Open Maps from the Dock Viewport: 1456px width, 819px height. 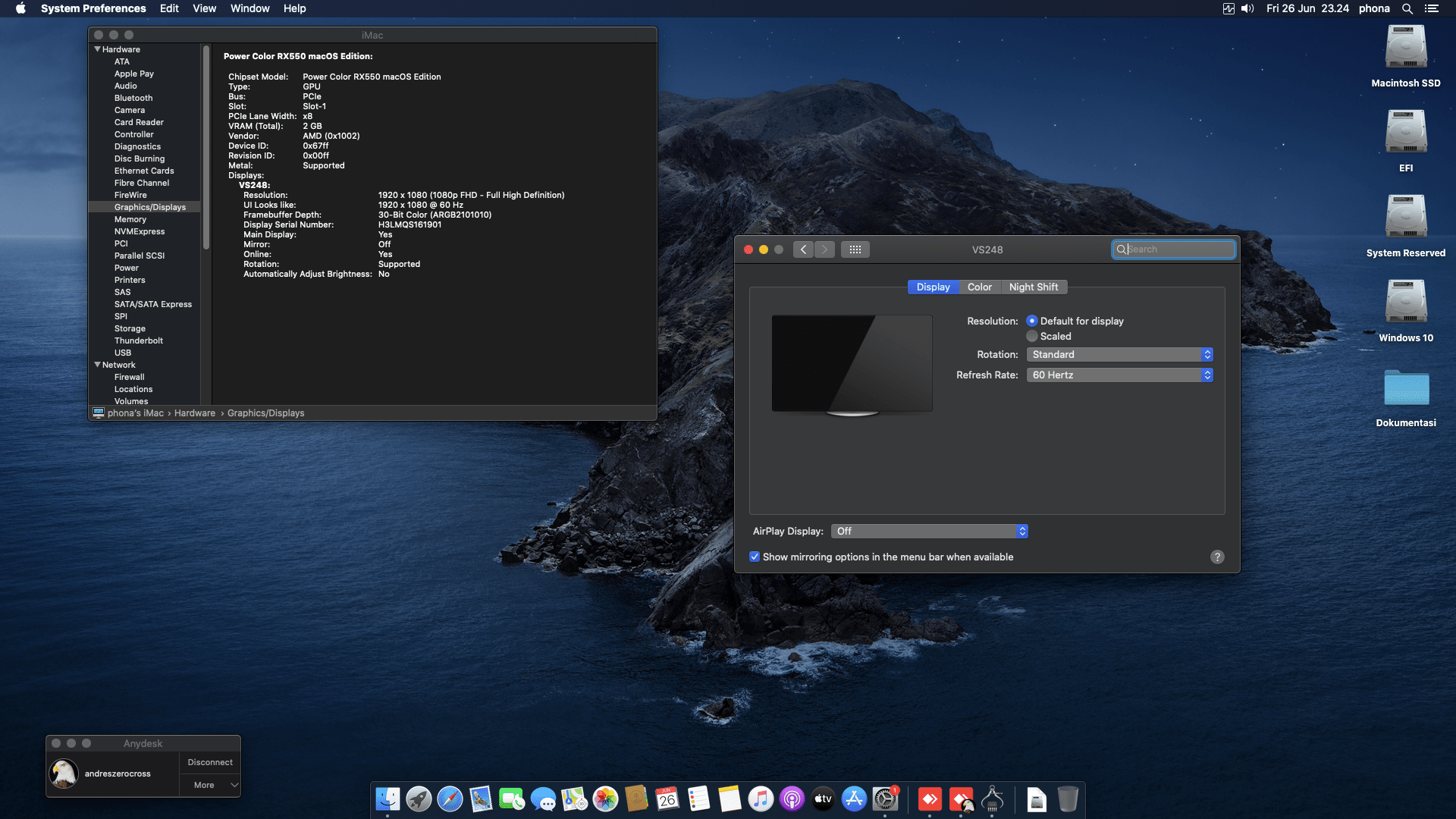(x=574, y=799)
